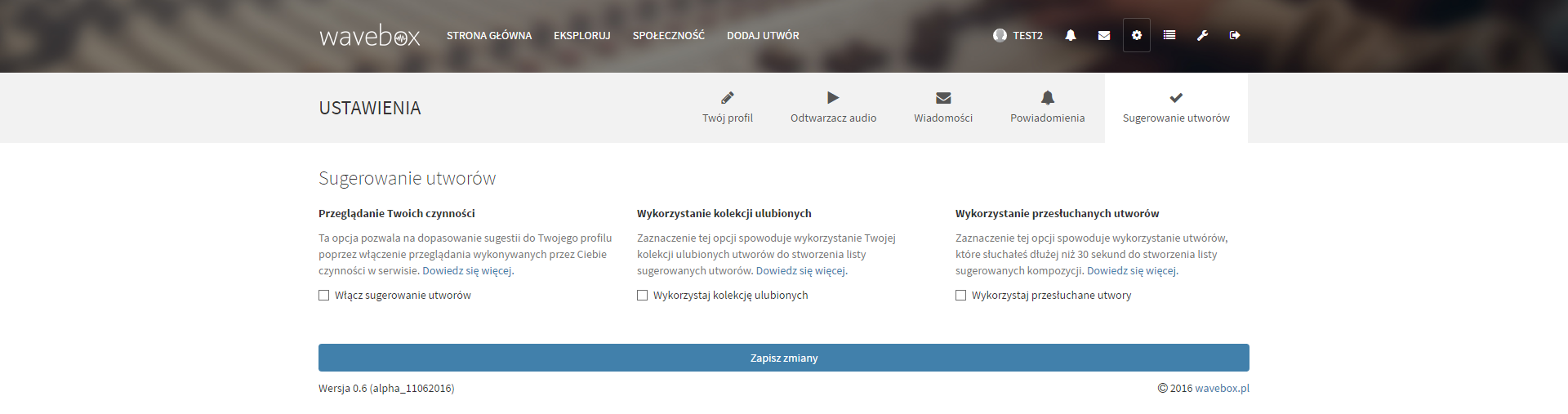Open the Społeczność menu item
1568x414 pixels.
669,36
